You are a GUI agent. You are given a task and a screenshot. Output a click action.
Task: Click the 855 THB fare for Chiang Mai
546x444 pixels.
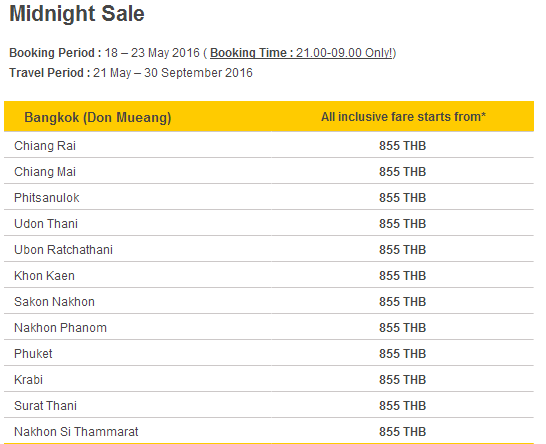point(403,172)
